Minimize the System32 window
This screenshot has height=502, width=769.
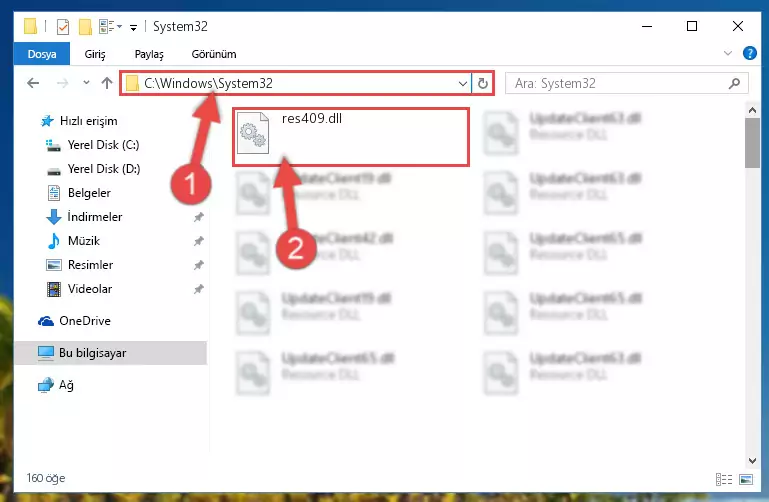(x=647, y=26)
